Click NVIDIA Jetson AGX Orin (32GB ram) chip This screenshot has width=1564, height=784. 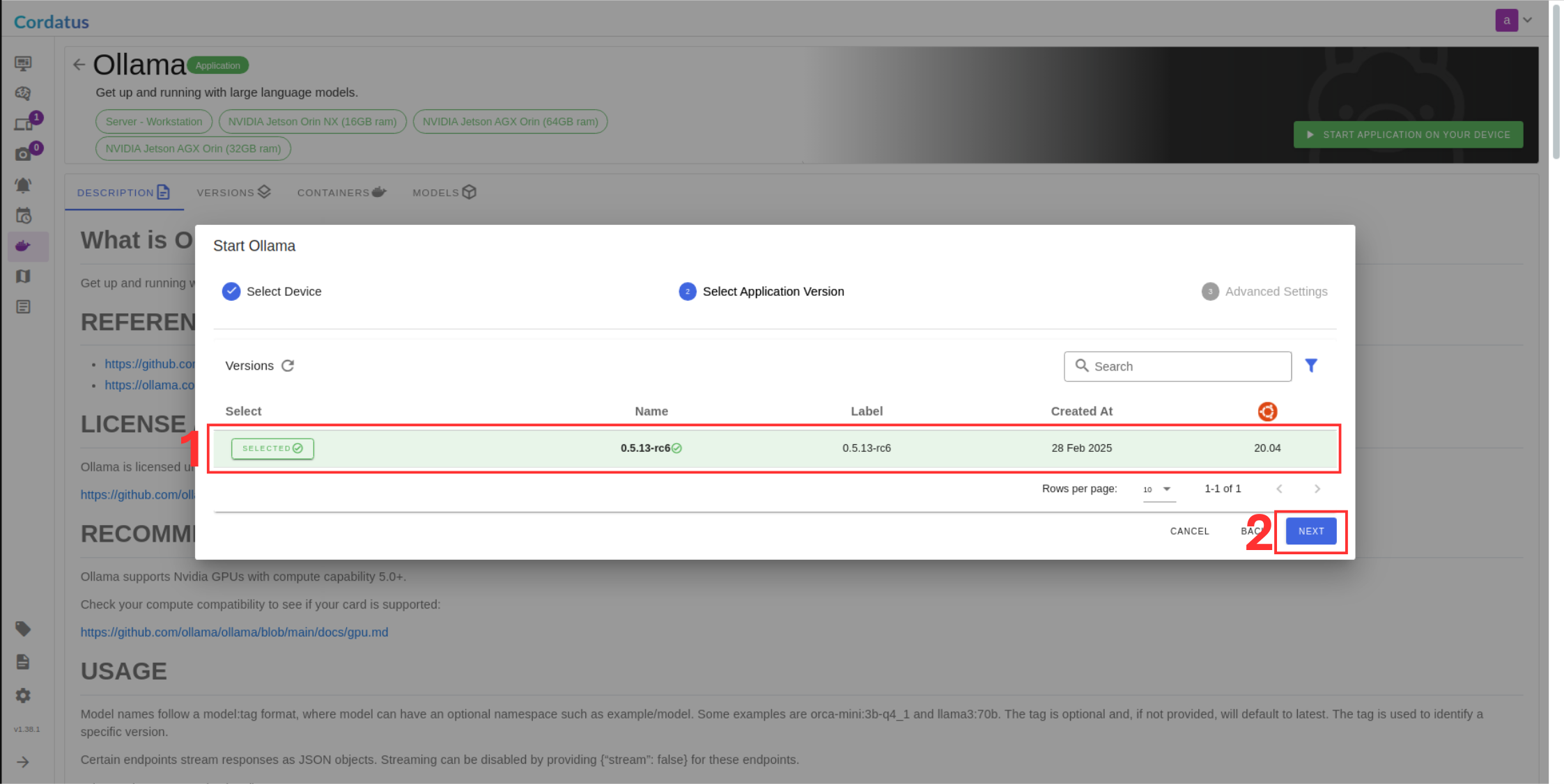[x=193, y=148]
